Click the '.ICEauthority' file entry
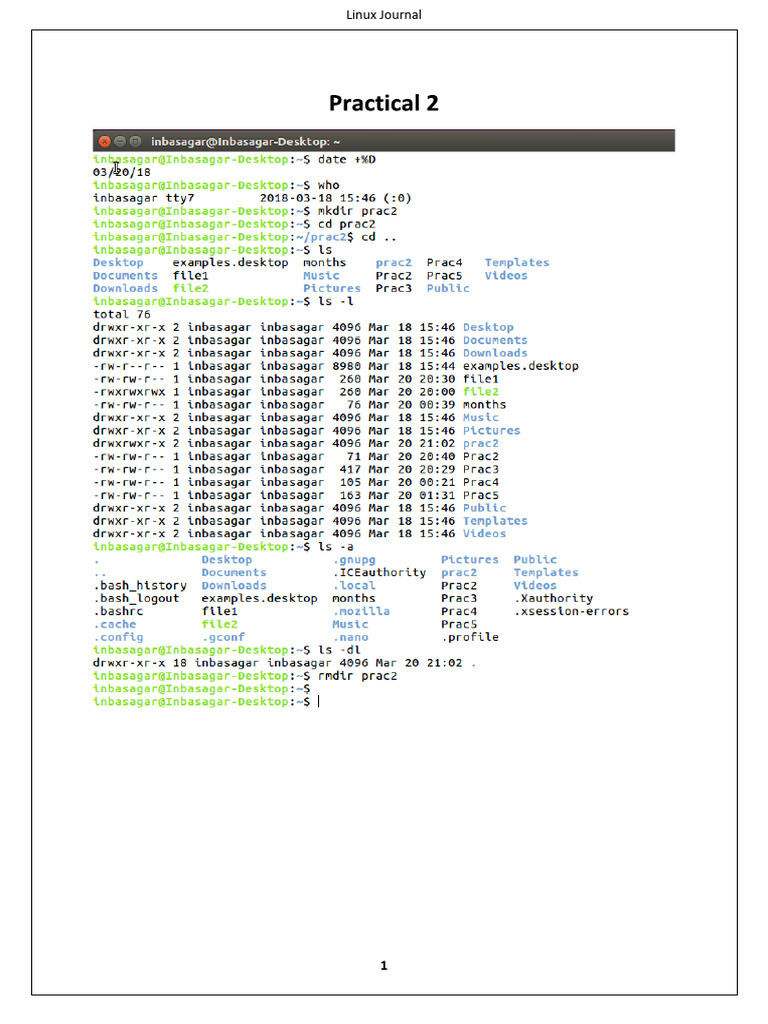Image resolution: width=768 pixels, height=1024 pixels. click(379, 573)
